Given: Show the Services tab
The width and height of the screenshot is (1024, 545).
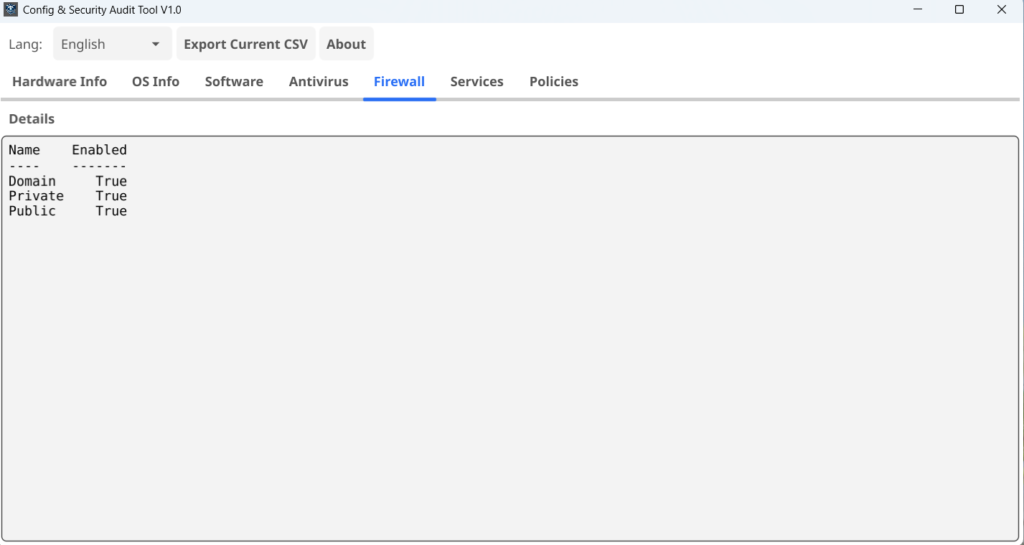Looking at the screenshot, I should 476,82.
